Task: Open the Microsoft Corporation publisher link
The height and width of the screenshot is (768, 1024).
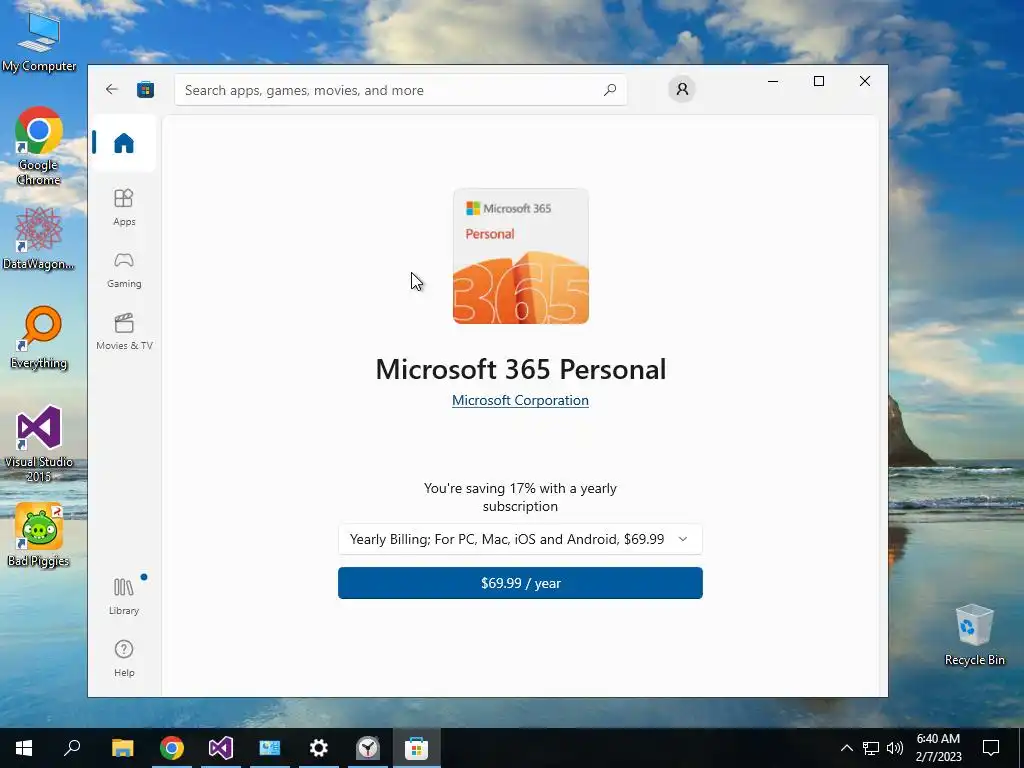Action: point(520,400)
